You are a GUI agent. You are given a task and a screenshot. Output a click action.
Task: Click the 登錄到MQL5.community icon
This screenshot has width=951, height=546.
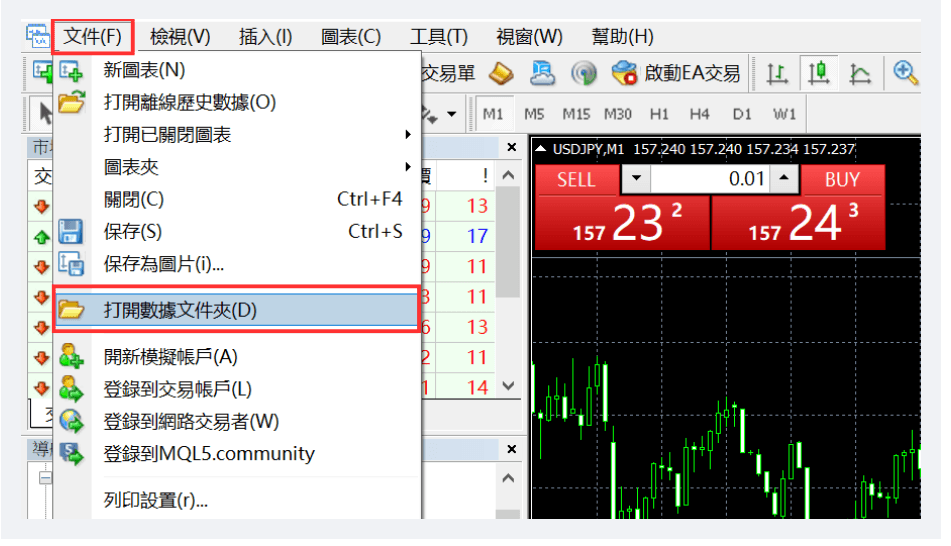[x=72, y=454]
